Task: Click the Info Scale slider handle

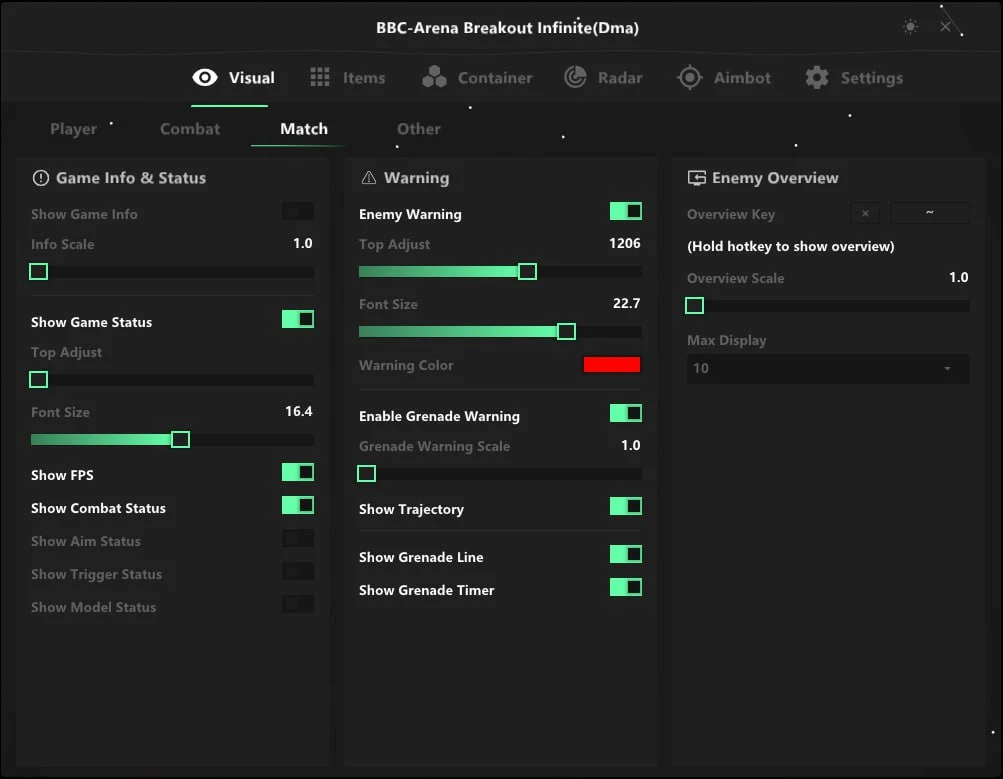Action: click(38, 272)
